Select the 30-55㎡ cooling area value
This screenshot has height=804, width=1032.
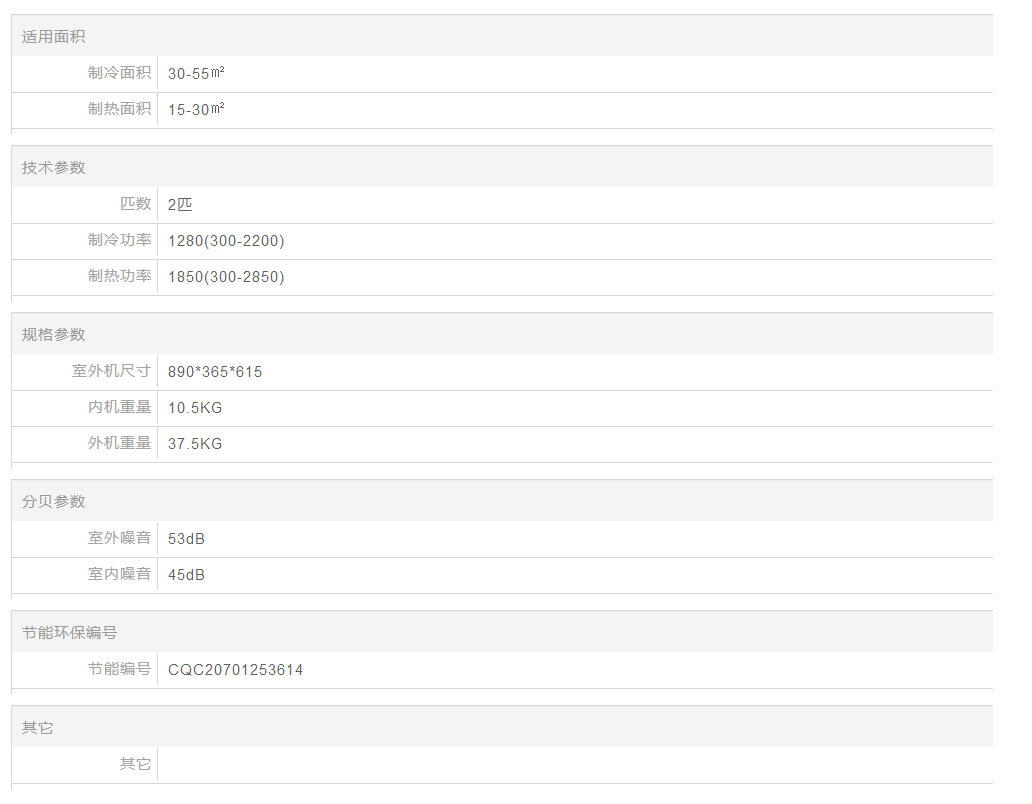tap(196, 74)
